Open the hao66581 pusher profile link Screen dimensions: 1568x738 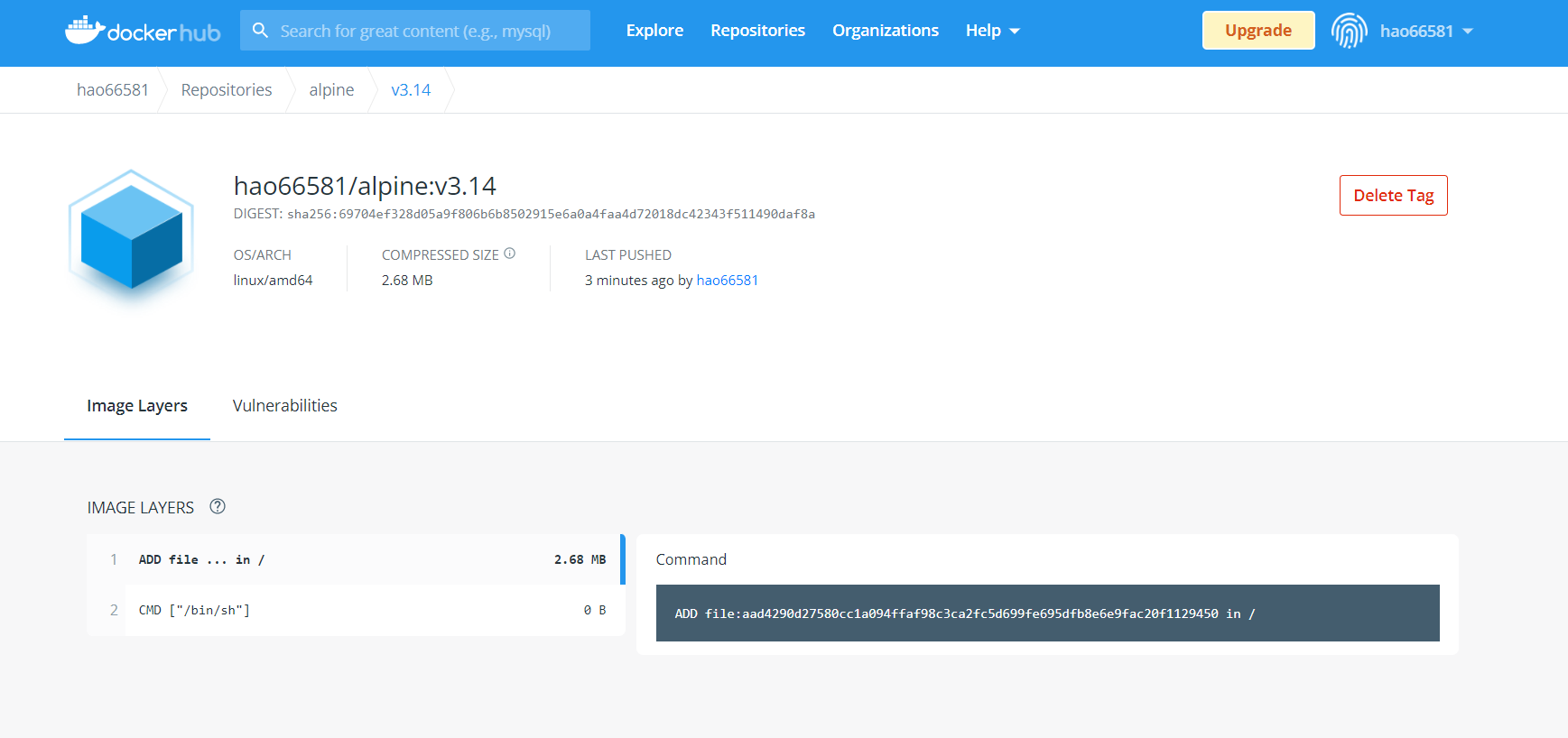click(x=728, y=281)
